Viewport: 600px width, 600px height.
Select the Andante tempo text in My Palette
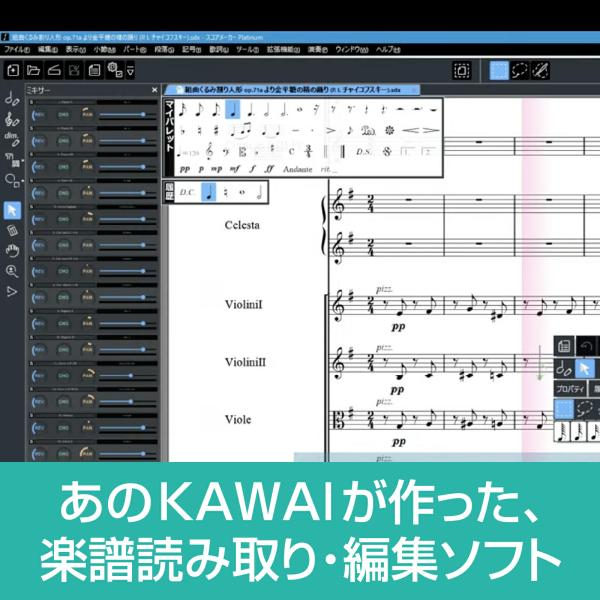tap(297, 169)
